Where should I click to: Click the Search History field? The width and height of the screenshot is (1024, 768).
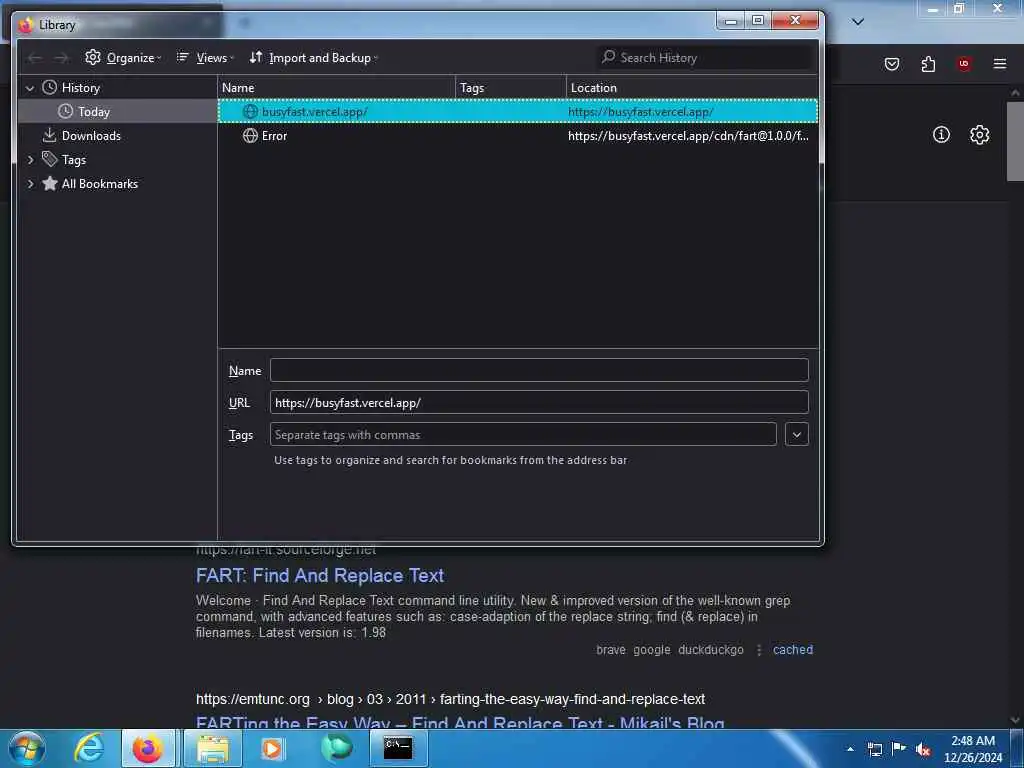(705, 57)
